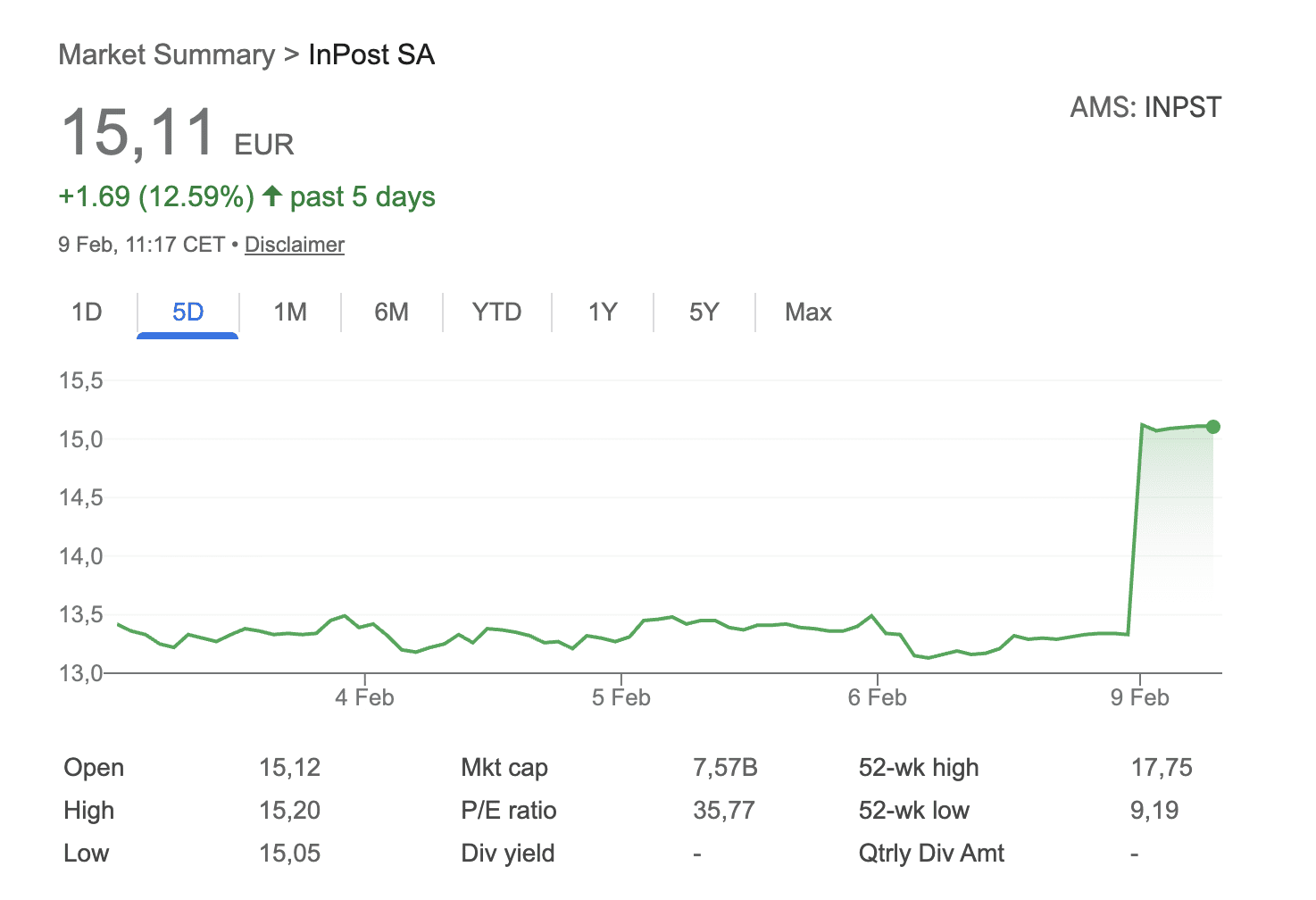The width and height of the screenshot is (1316, 900).
Task: Switch to the 1D chart range
Action: tap(87, 312)
